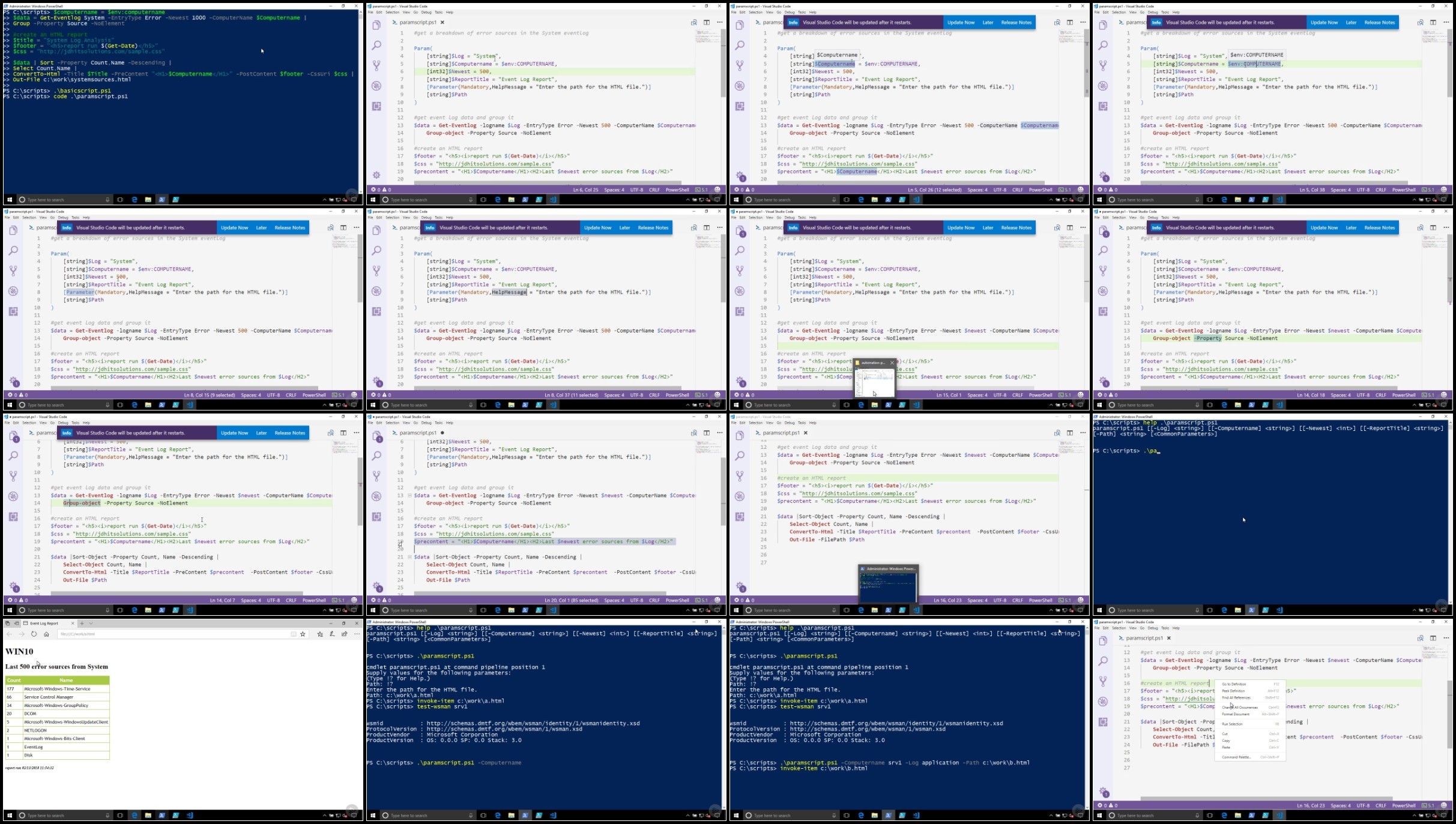Open Start below the 'code .\paramscript.ps1' console
Screen dimensions: 1456x824
coord(9,200)
